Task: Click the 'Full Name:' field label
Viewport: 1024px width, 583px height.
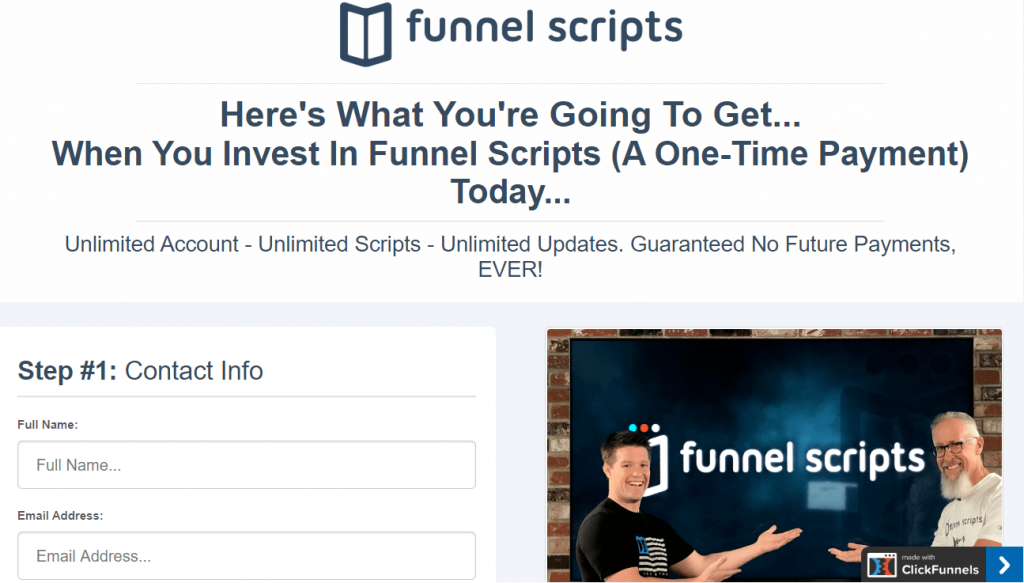Action: [48, 424]
